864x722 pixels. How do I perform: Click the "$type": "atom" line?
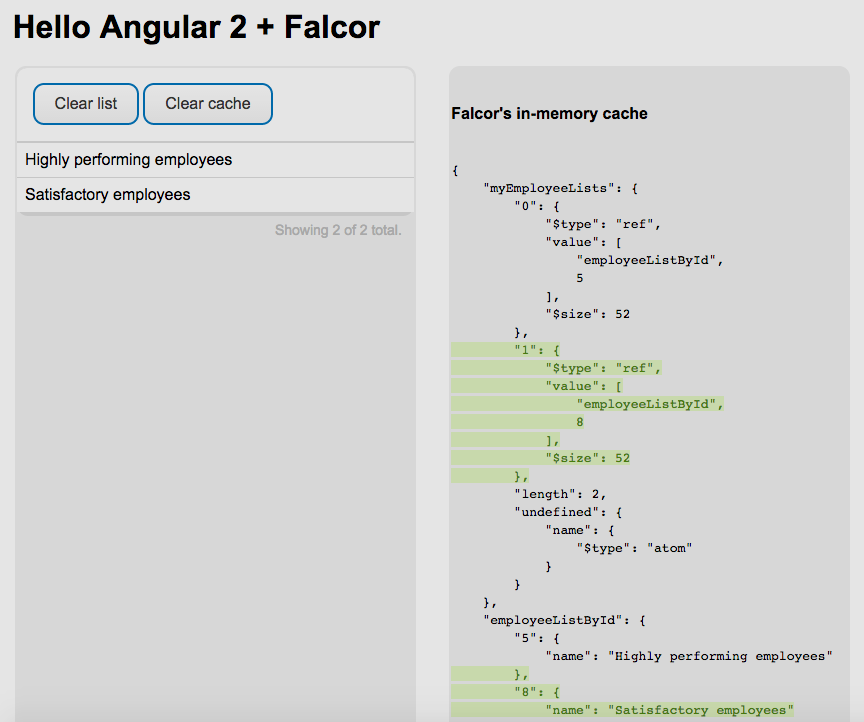point(634,548)
